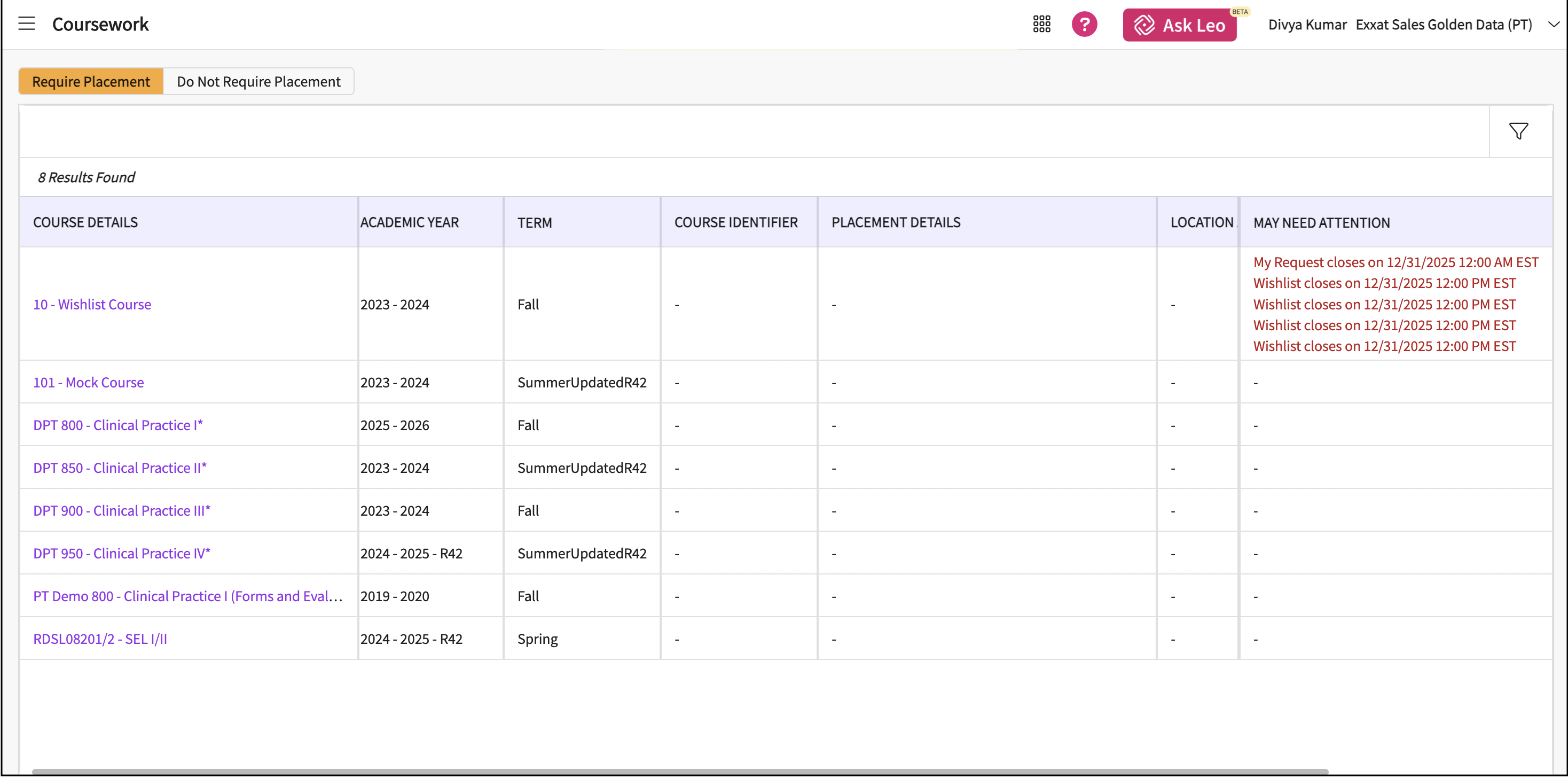The height and width of the screenshot is (777, 1568).
Task: Open DPT 800 - Clinical Practice I
Action: [117, 425]
